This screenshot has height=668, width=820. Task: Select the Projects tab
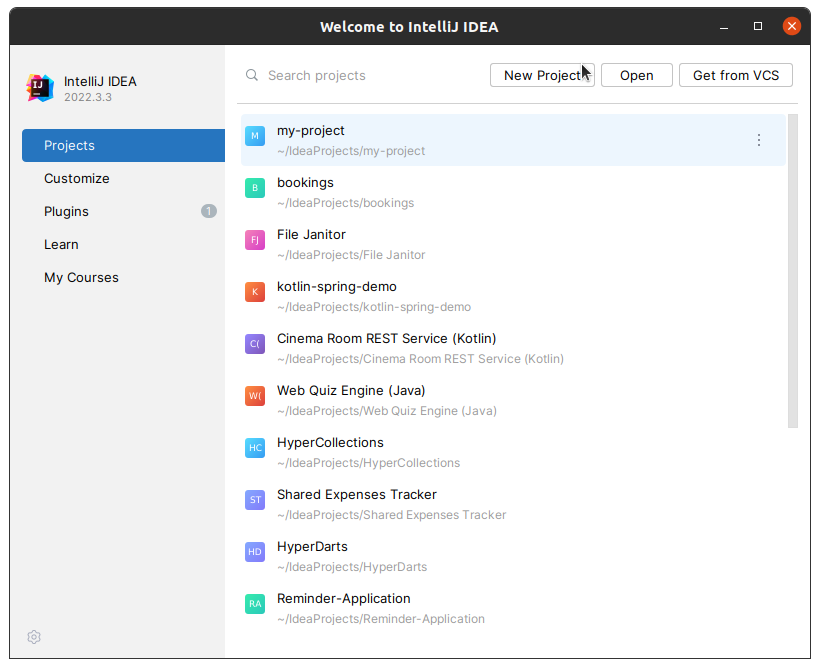[x=123, y=145]
